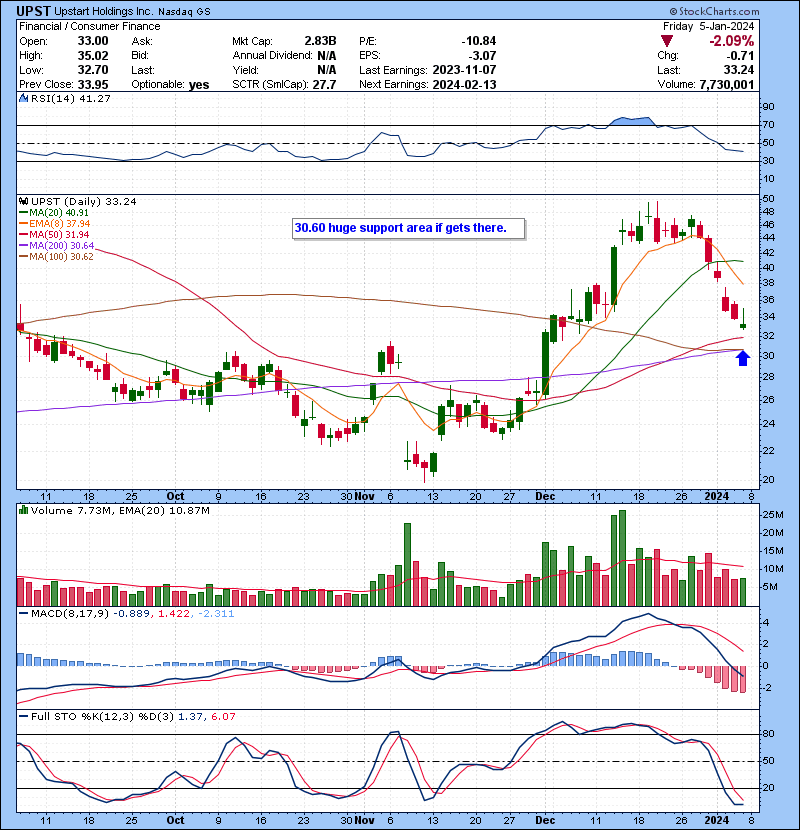Click the tallest green volume bar in December
Screen dimensions: 800x830
[x=622, y=557]
